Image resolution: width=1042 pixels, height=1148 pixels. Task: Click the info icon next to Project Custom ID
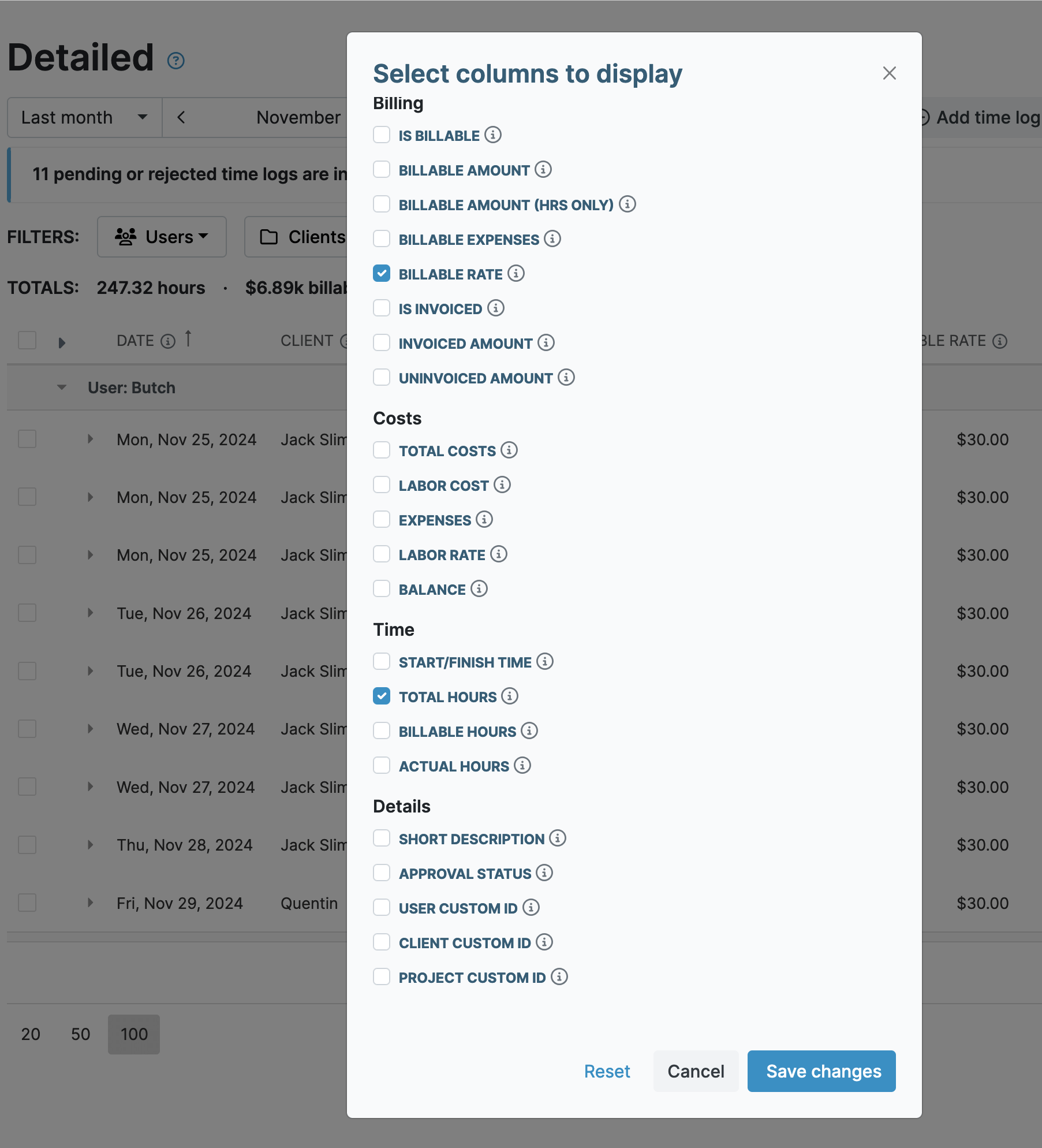pos(559,977)
